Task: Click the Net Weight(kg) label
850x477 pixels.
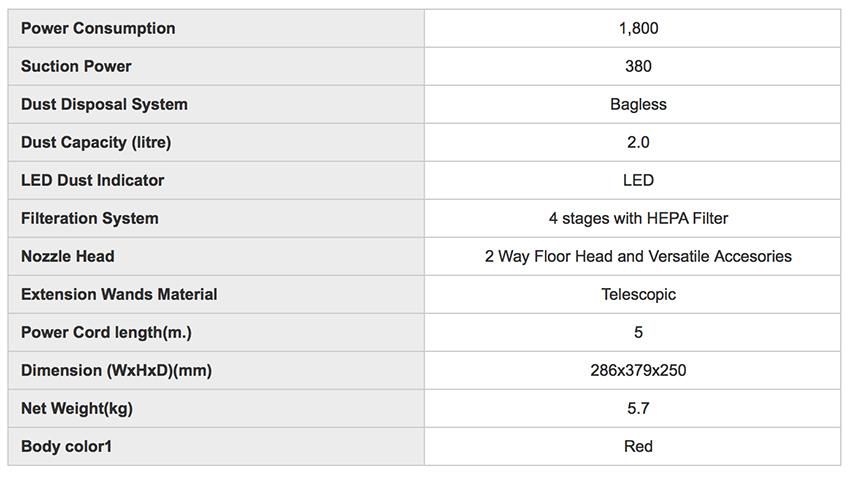Action: click(x=77, y=408)
